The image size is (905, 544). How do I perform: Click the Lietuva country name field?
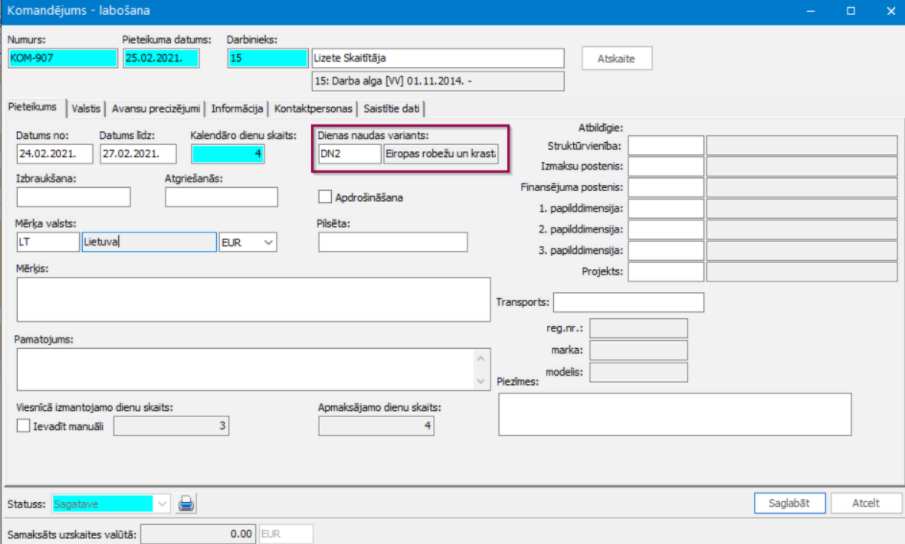(x=149, y=242)
